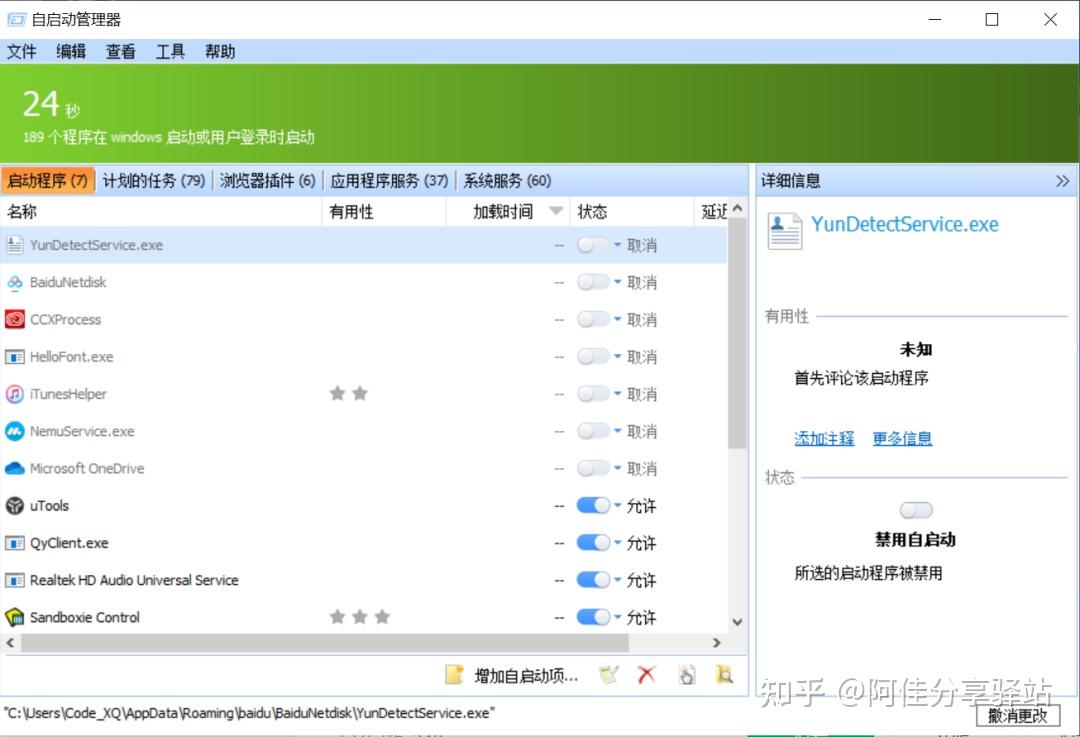Click the Sandboxie Control three-star rating
This screenshot has height=737, width=1080.
point(360,616)
